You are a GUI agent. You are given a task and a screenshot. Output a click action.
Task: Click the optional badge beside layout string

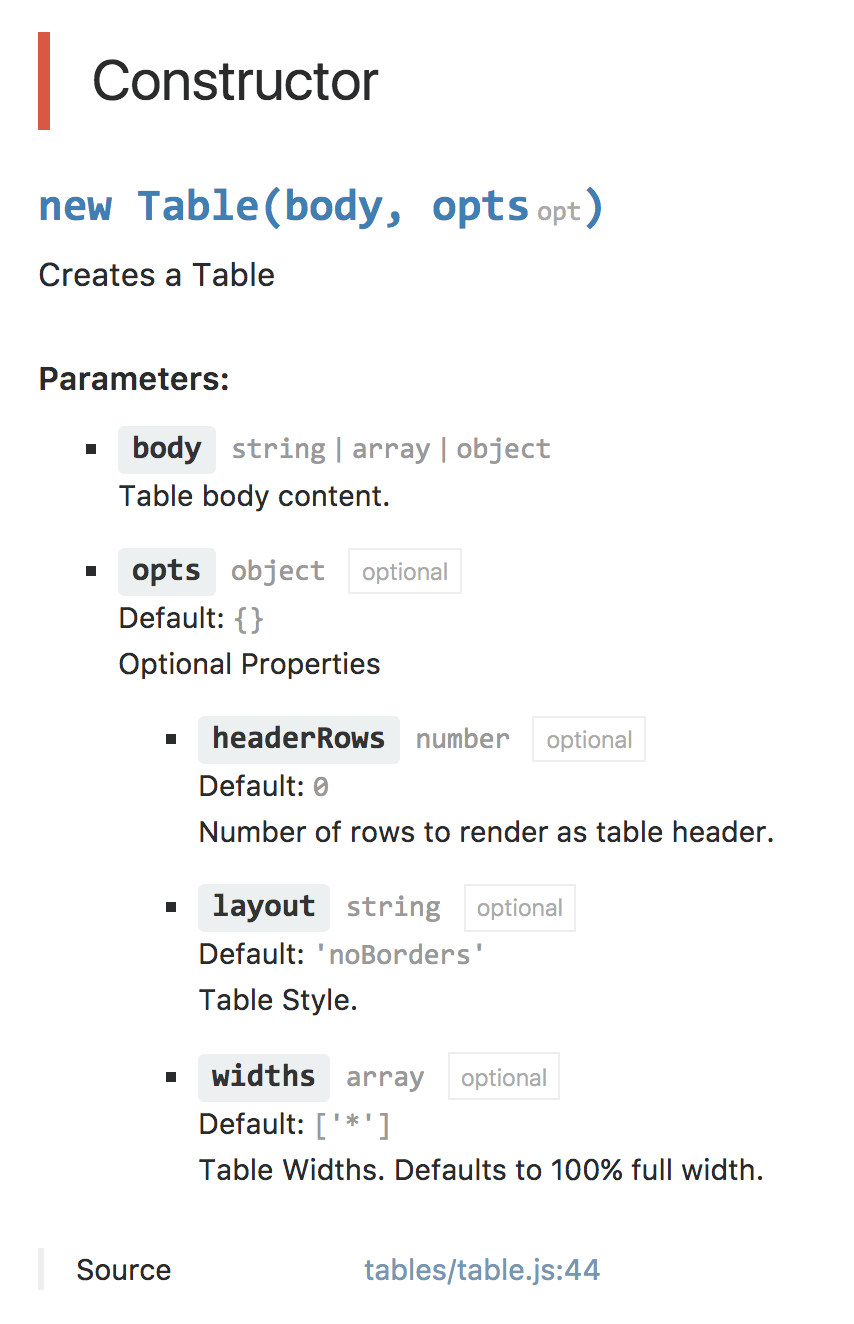(520, 908)
